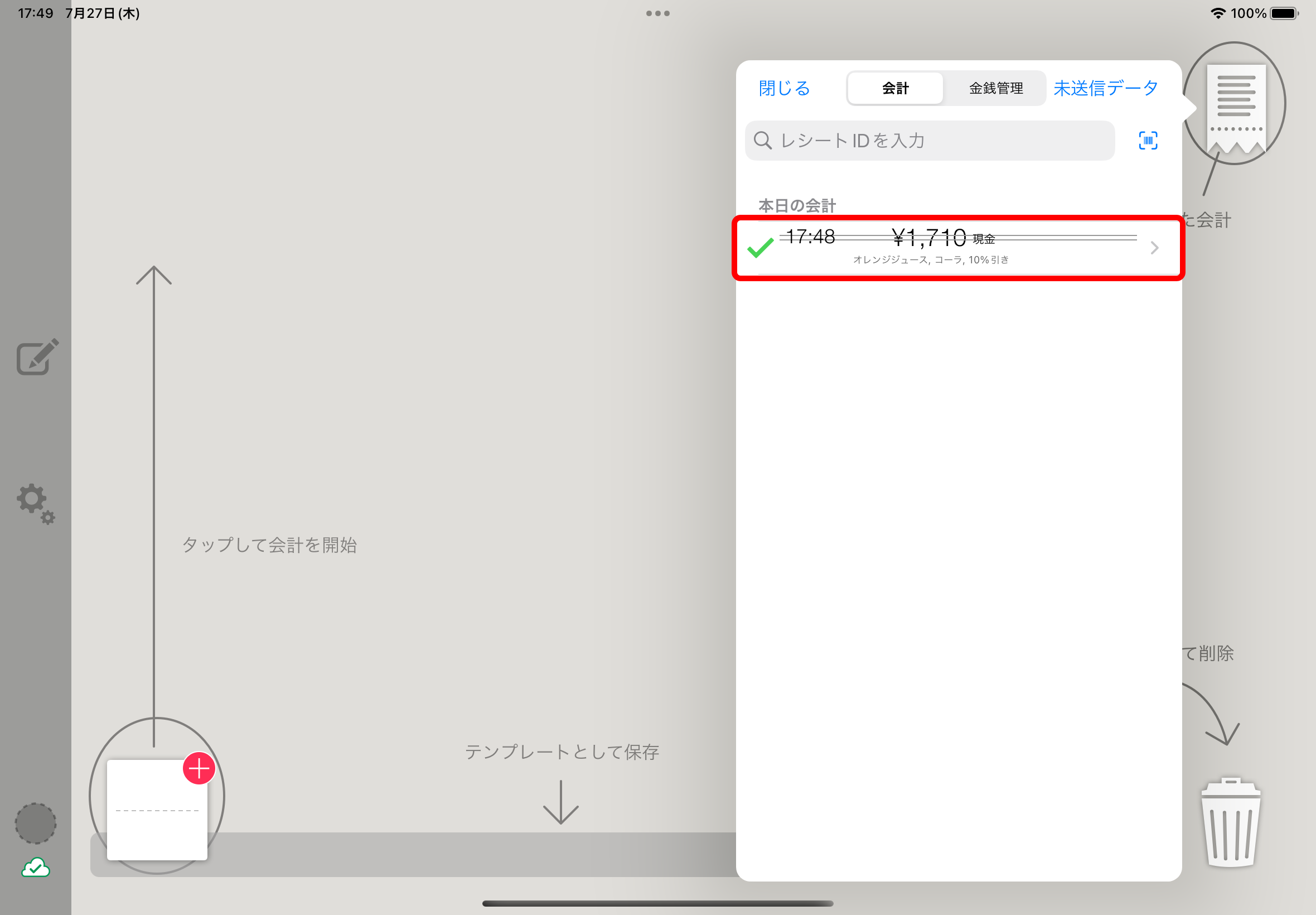Focus the レシートIDを入力 search field
The height and width of the screenshot is (915, 1316).
pyautogui.click(x=929, y=141)
